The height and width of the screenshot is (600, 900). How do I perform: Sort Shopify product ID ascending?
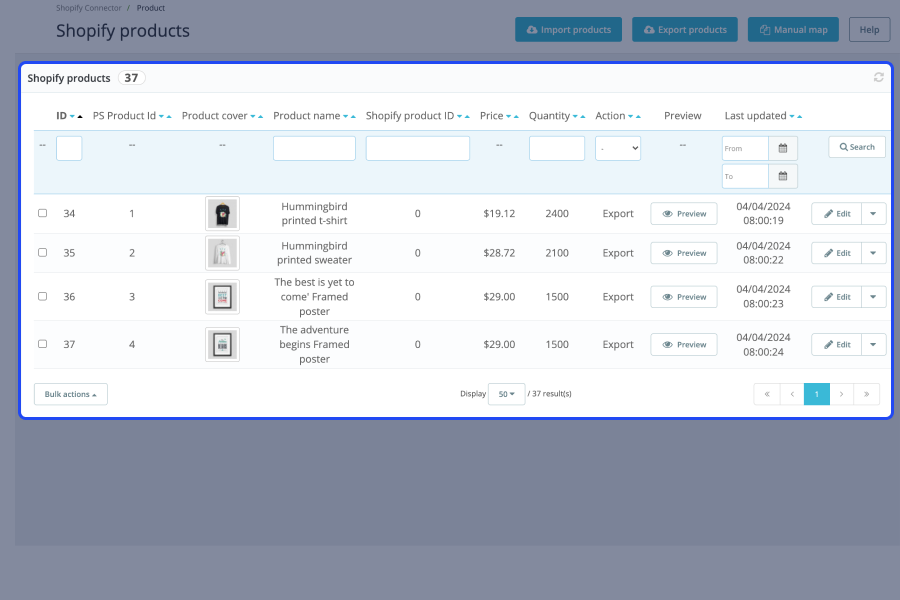pyautogui.click(x=467, y=117)
